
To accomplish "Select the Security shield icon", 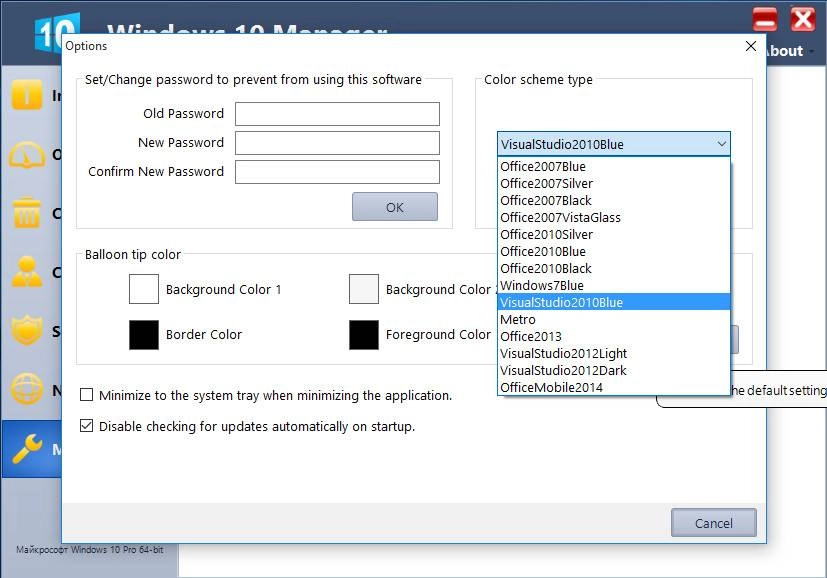I will pos(26,331).
